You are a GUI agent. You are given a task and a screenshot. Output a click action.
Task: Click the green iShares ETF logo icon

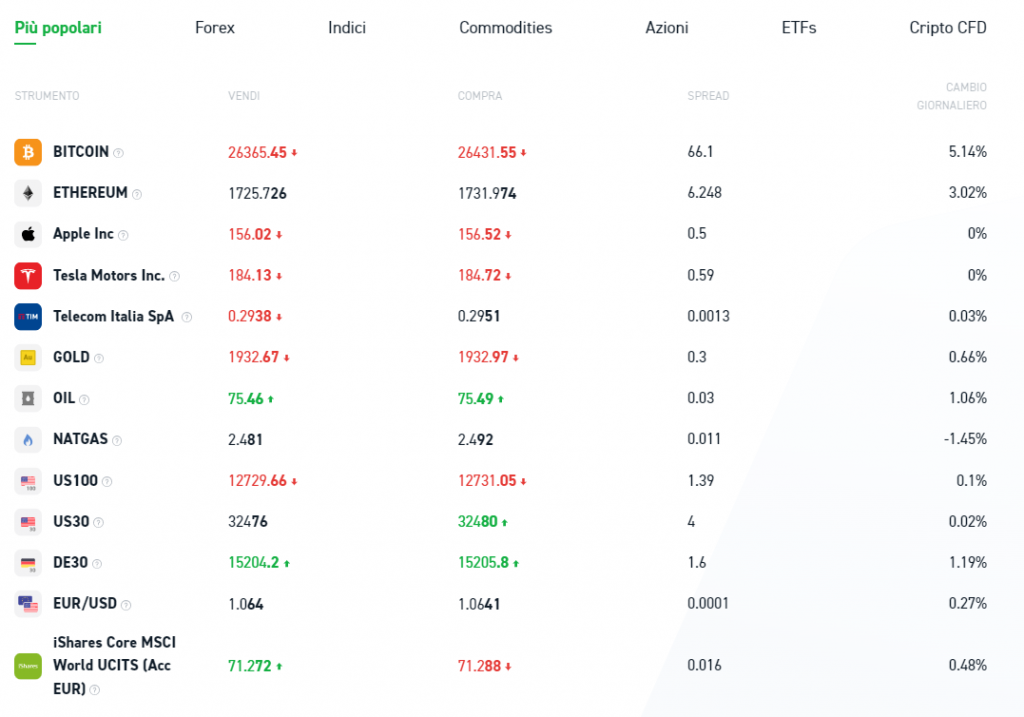(x=28, y=666)
